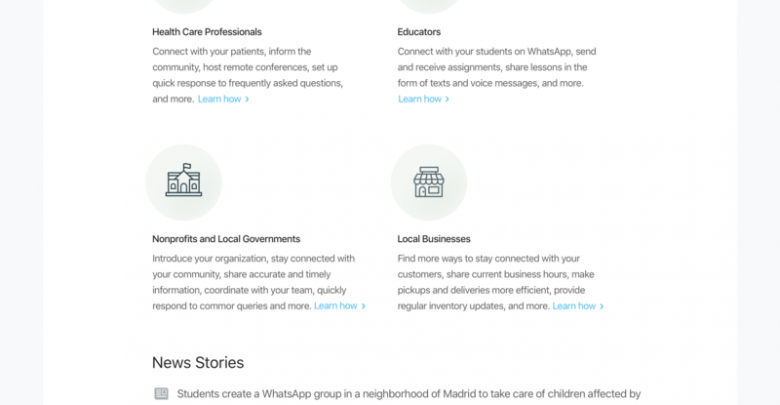
Task: Click chevron arrow after Health Care Learn how
Action: (x=247, y=99)
